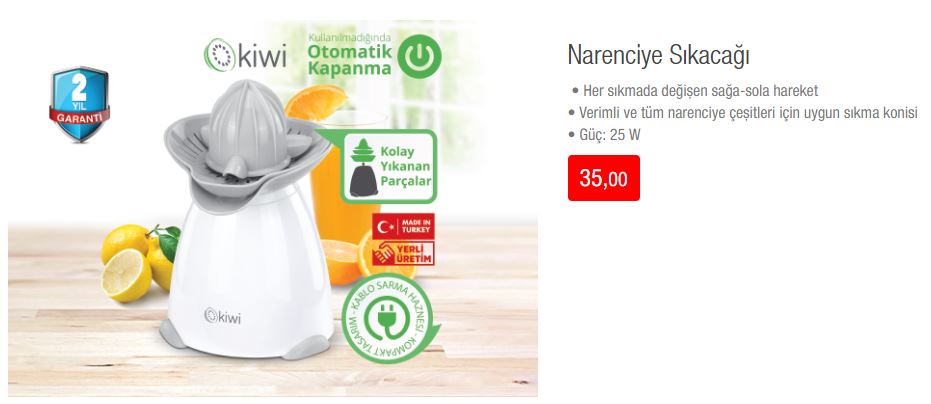Click the halved lemon beside the juicer
This screenshot has height=404, width=931.
pos(126,275)
